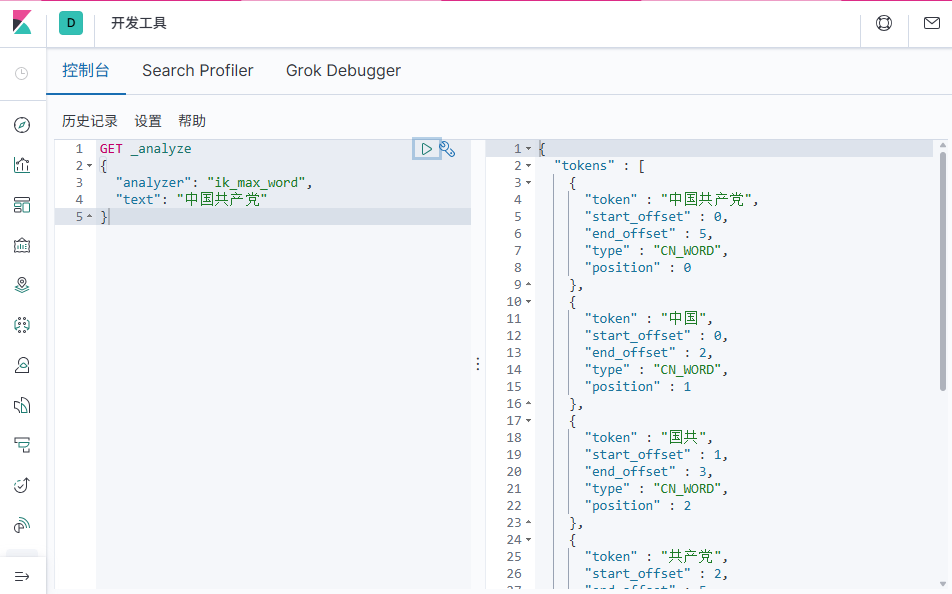
Task: Open 历史记录 (History)
Action: tap(90, 121)
